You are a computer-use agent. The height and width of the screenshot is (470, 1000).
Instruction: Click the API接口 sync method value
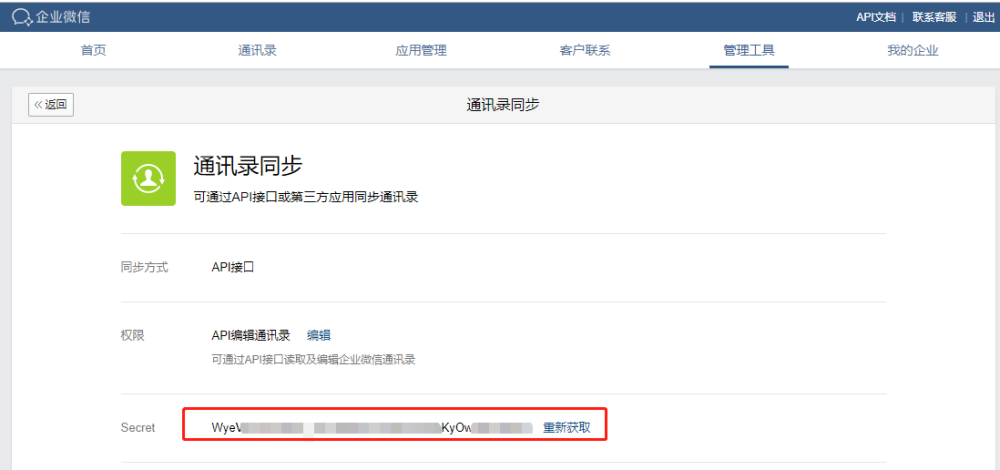[x=234, y=267]
